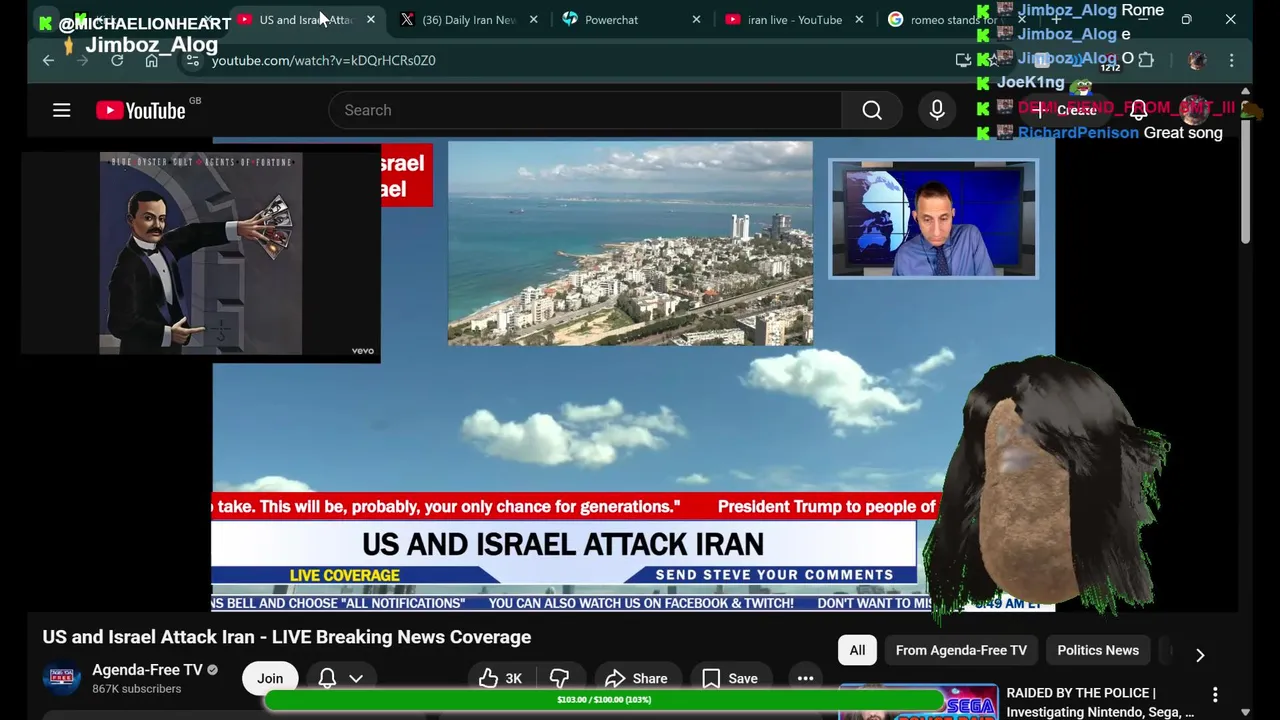Click the address bar URL
The image size is (1280, 720).
tap(323, 60)
